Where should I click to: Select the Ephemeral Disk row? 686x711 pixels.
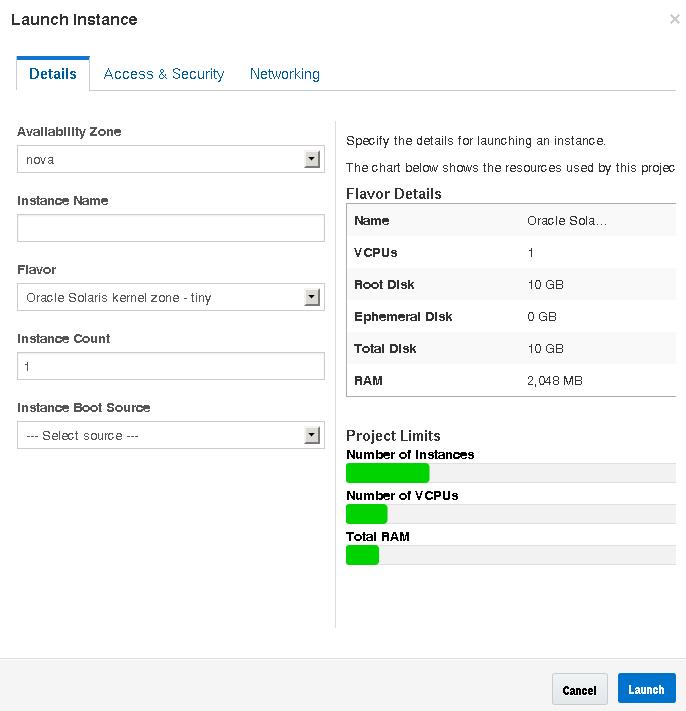coord(510,317)
